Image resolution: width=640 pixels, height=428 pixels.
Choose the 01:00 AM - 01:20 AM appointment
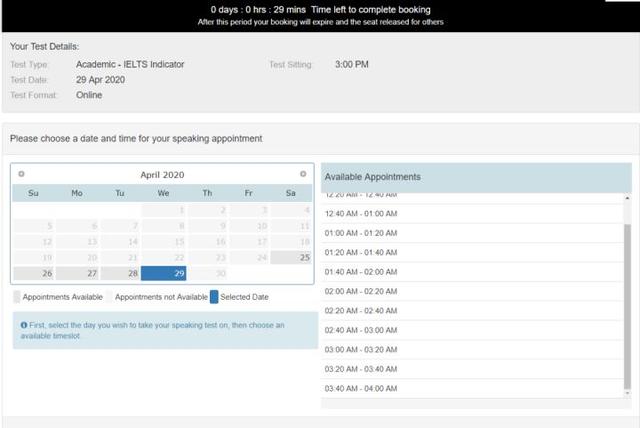(472, 233)
